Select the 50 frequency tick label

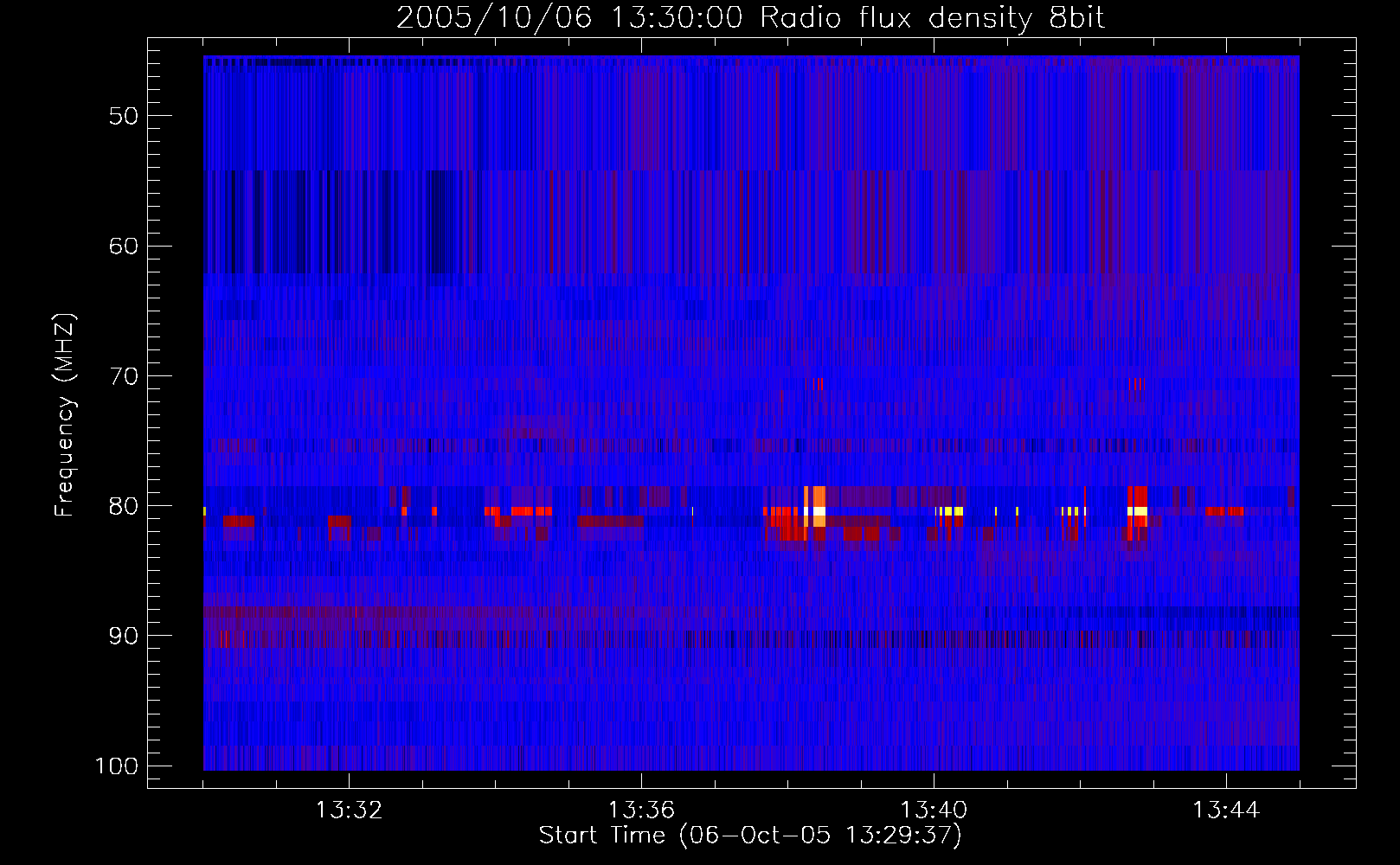[x=124, y=117]
